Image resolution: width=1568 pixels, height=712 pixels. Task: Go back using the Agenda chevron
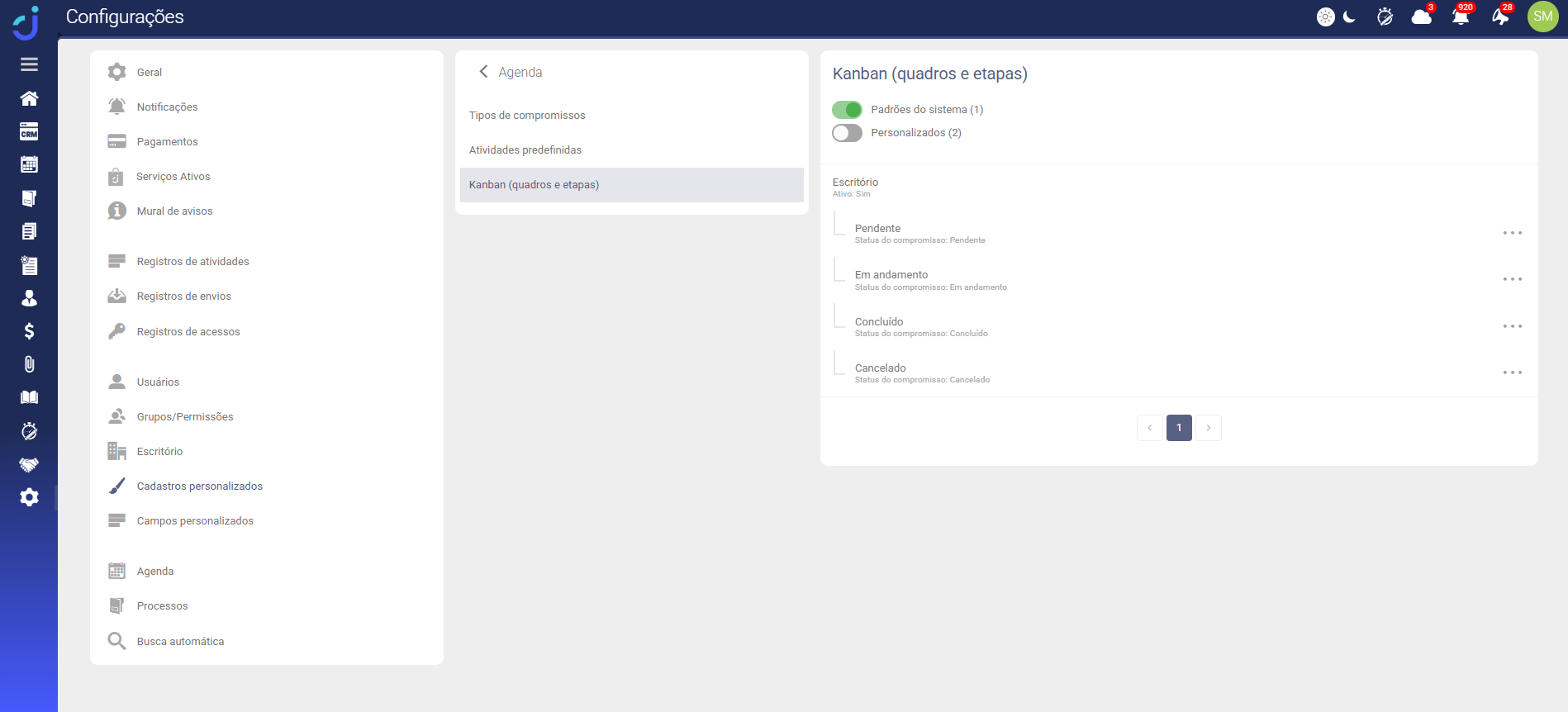point(483,72)
